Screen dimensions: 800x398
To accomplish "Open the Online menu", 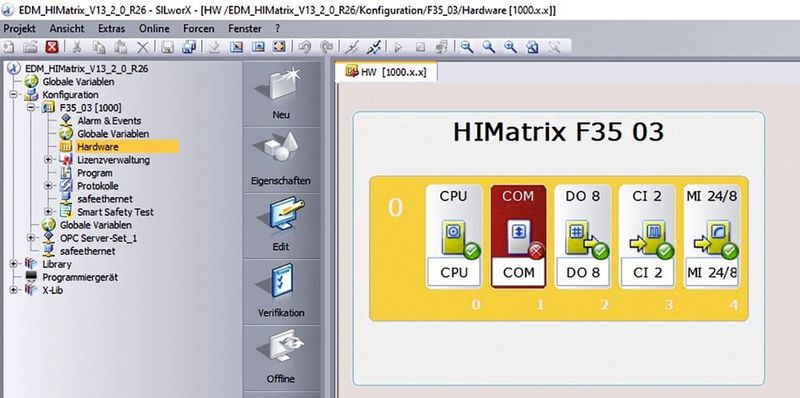I will [x=154, y=29].
